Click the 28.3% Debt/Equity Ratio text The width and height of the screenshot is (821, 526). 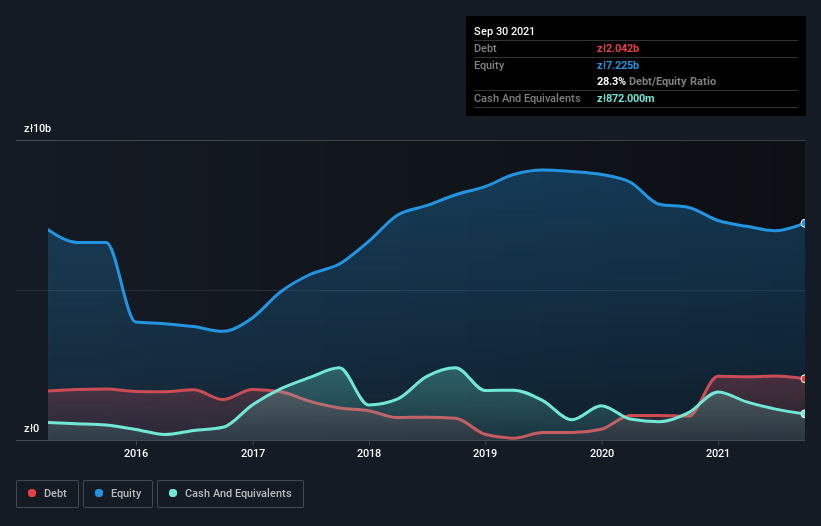tap(657, 81)
